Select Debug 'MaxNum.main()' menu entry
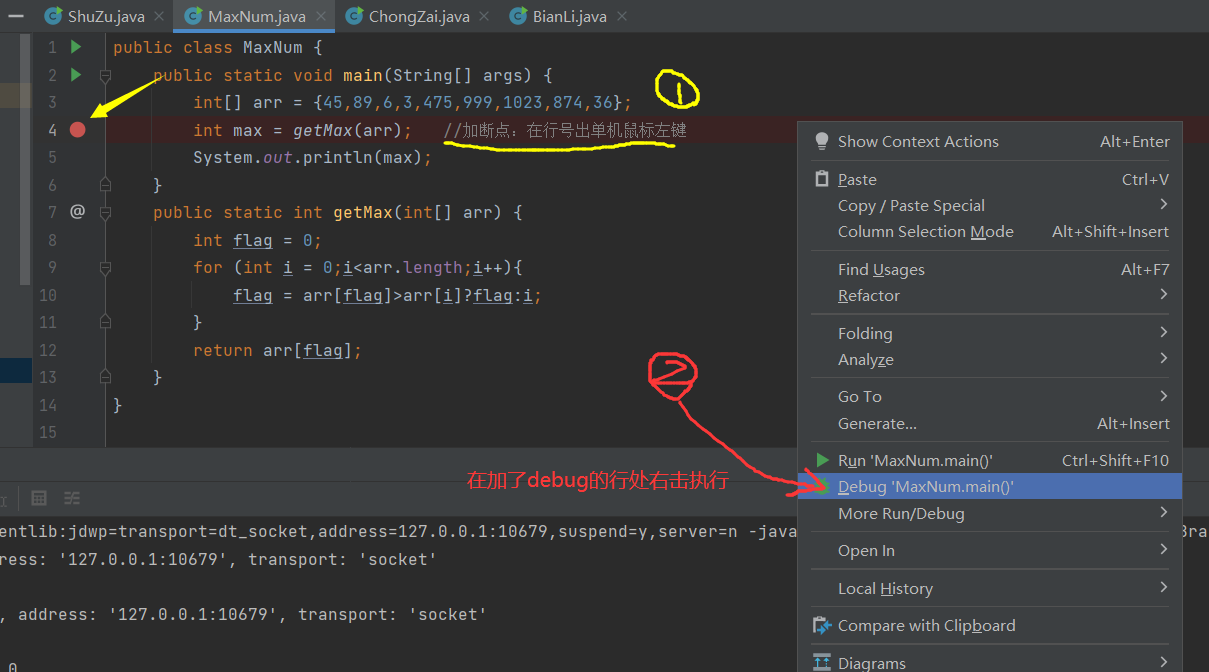This screenshot has height=672, width=1209. pyautogui.click(x=990, y=487)
